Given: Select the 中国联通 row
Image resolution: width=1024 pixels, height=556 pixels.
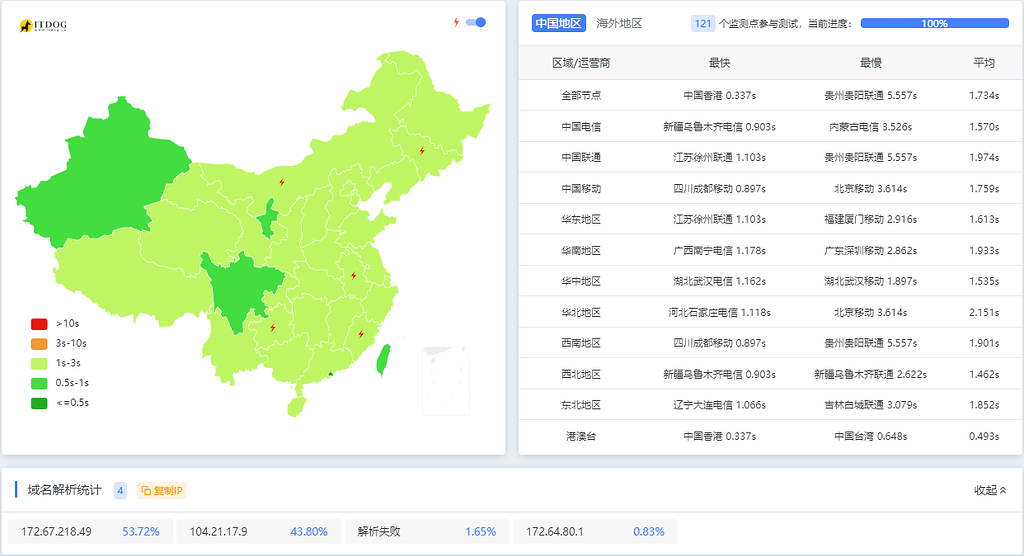Looking at the screenshot, I should (771, 157).
